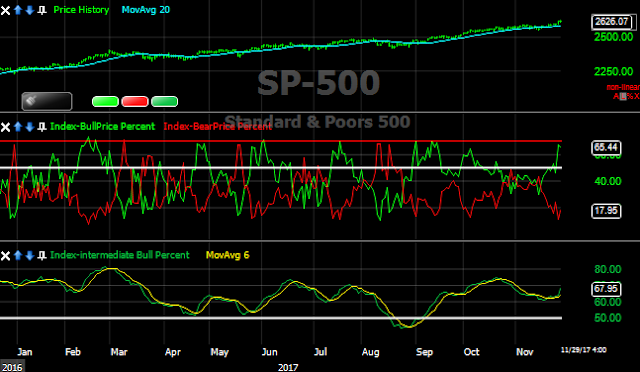640x372 pixels.
Task: Pin the Price History panel
Action: tap(42, 10)
